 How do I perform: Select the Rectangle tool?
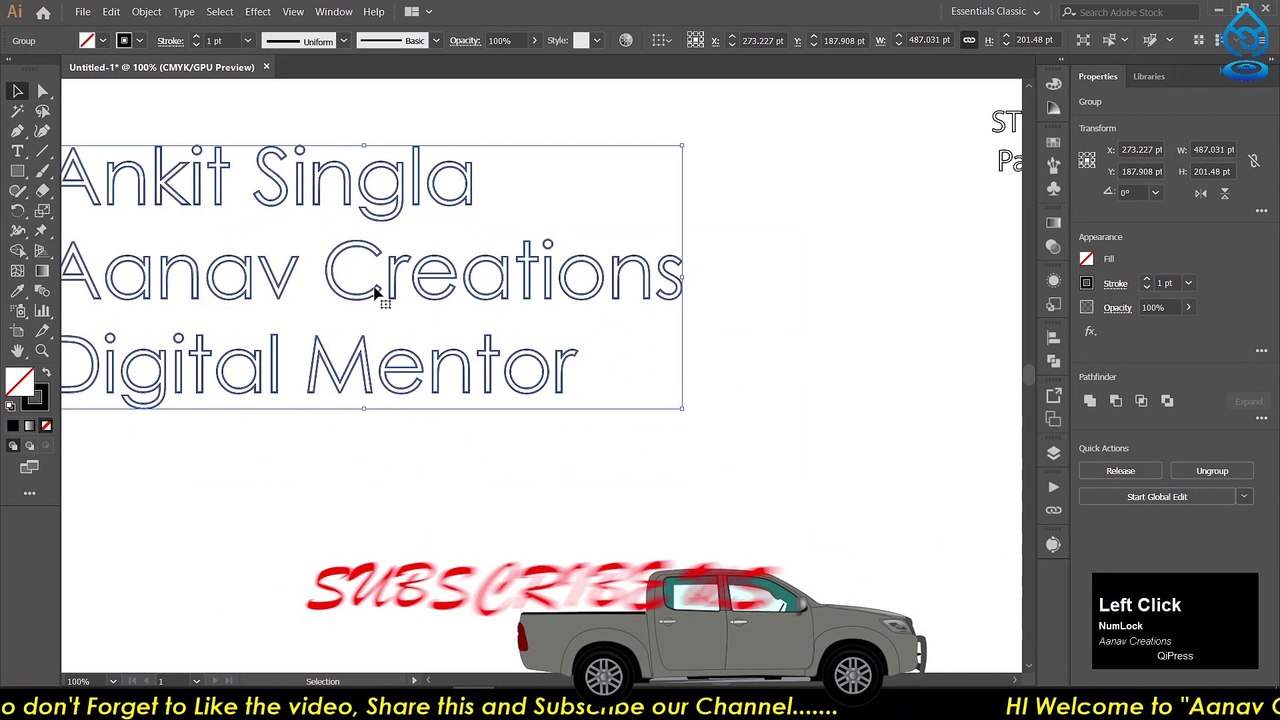[17, 171]
